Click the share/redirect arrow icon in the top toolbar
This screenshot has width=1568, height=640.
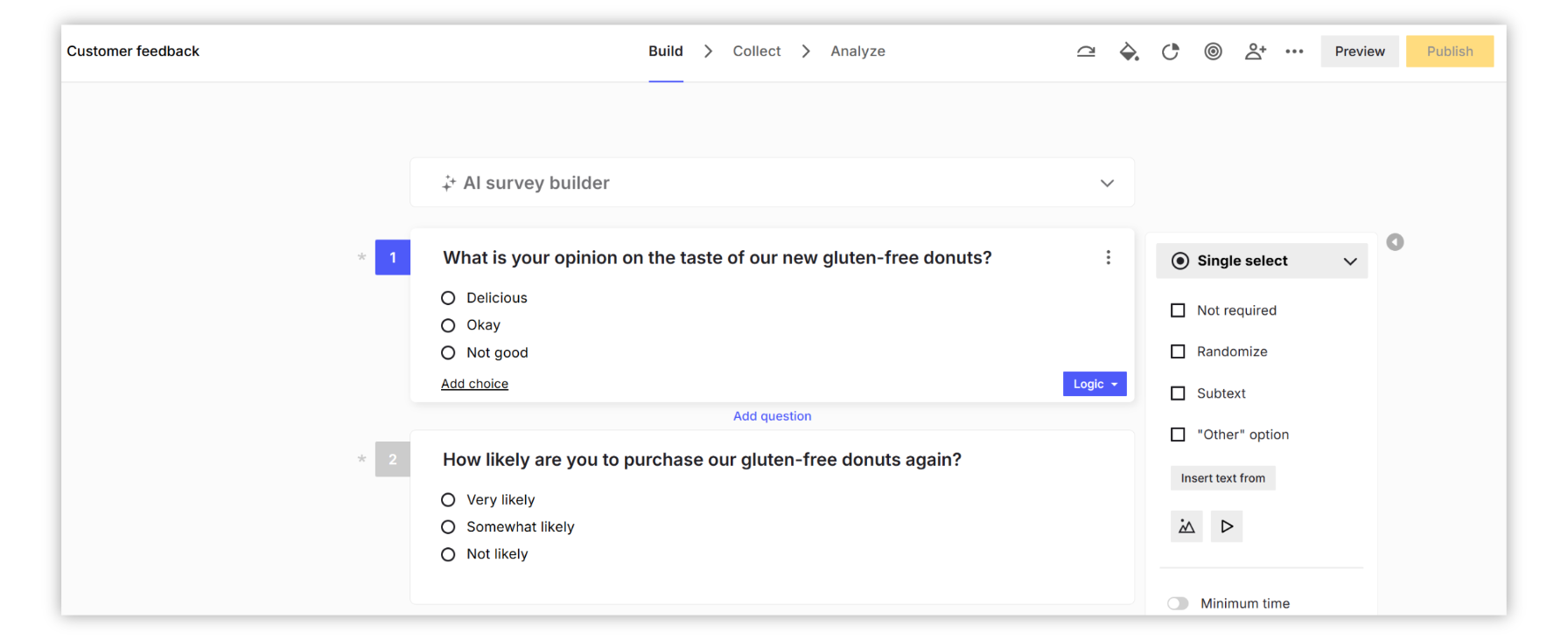pos(1086,52)
